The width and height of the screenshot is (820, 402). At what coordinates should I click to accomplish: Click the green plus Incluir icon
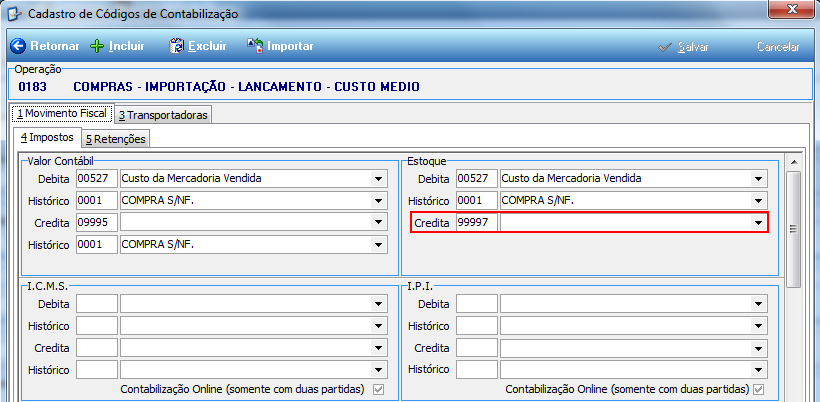[x=97, y=46]
